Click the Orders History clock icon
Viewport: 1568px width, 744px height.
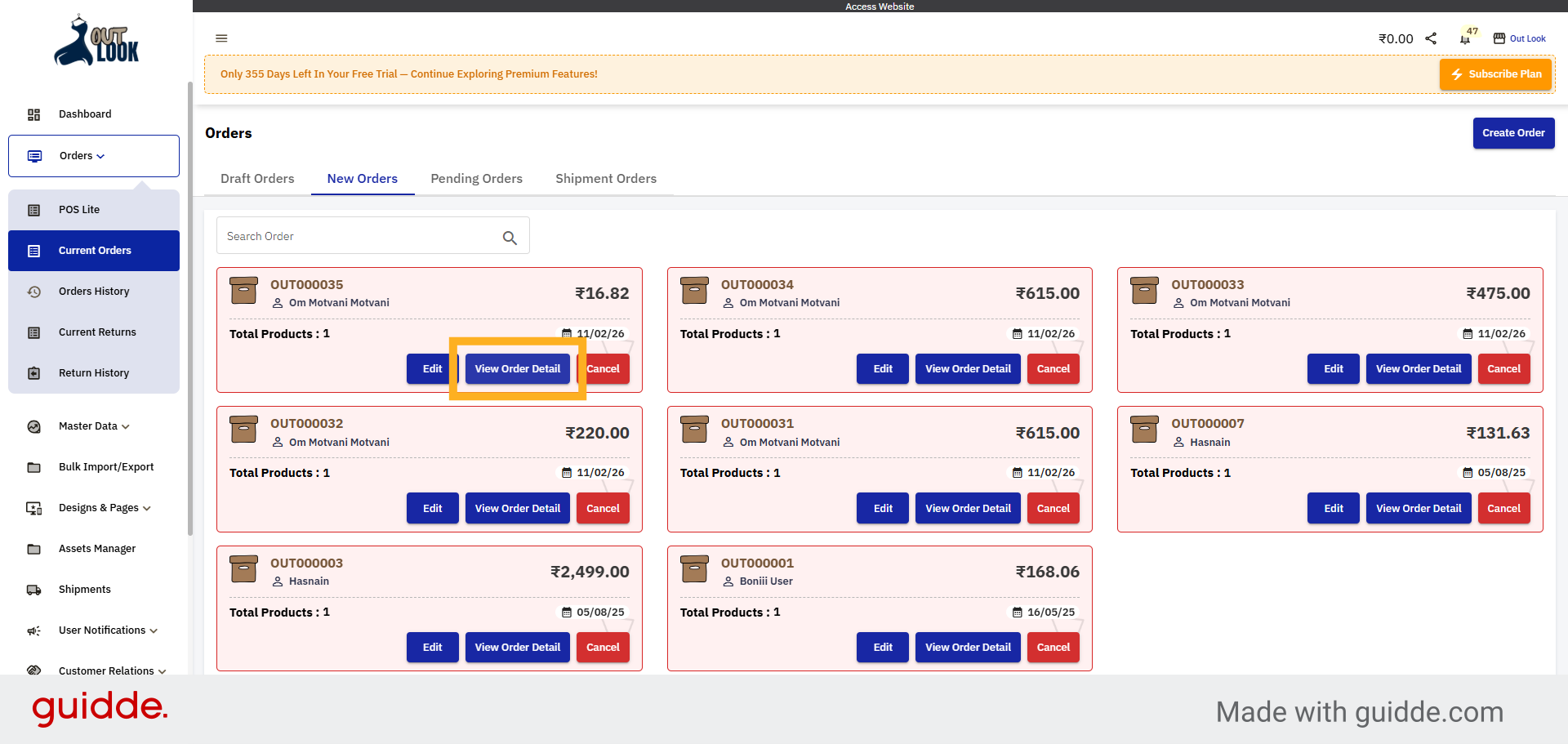[33, 292]
